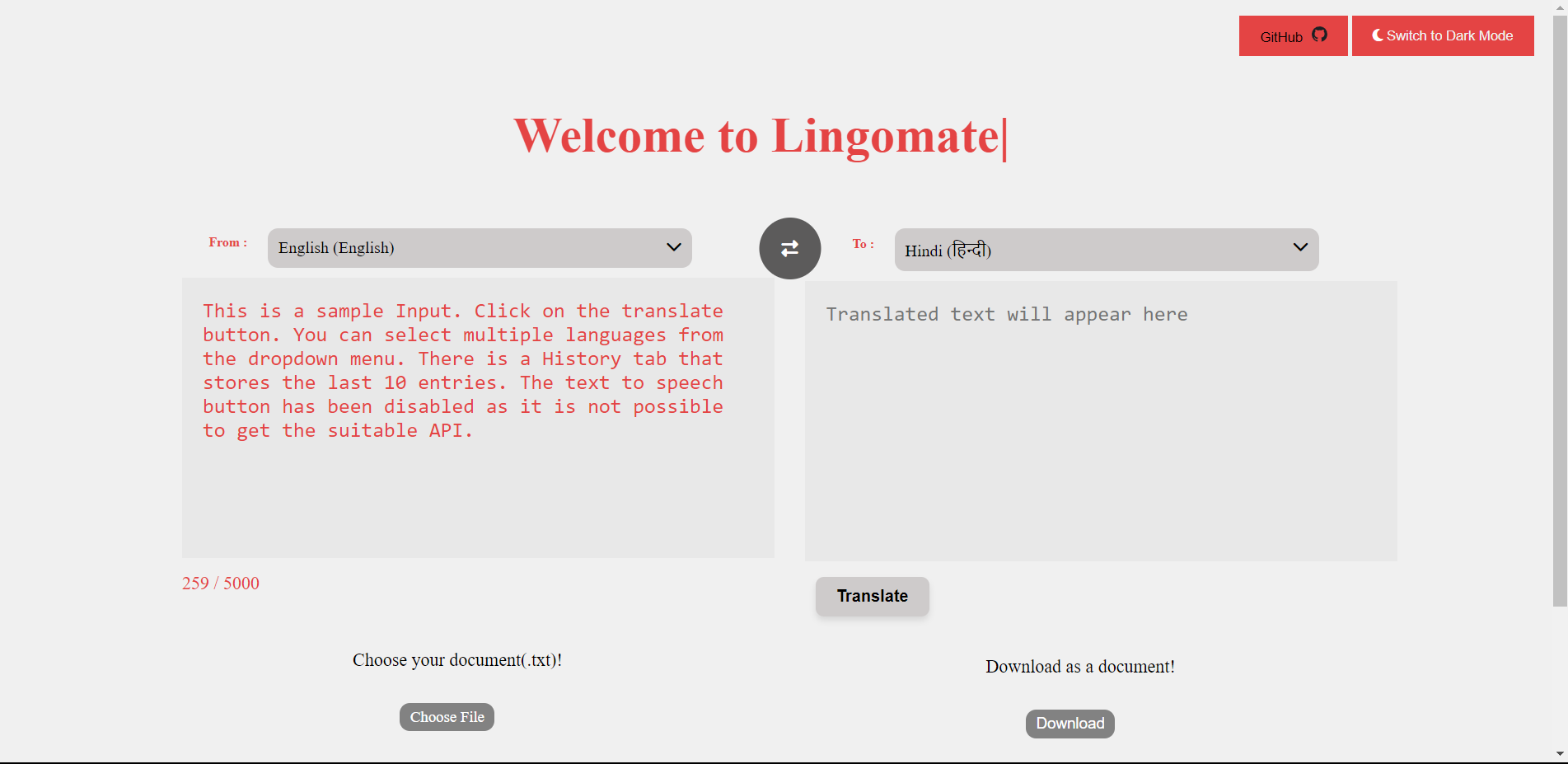Open the GitHub link button
Image resolution: width=1568 pixels, height=764 pixels.
(x=1293, y=35)
